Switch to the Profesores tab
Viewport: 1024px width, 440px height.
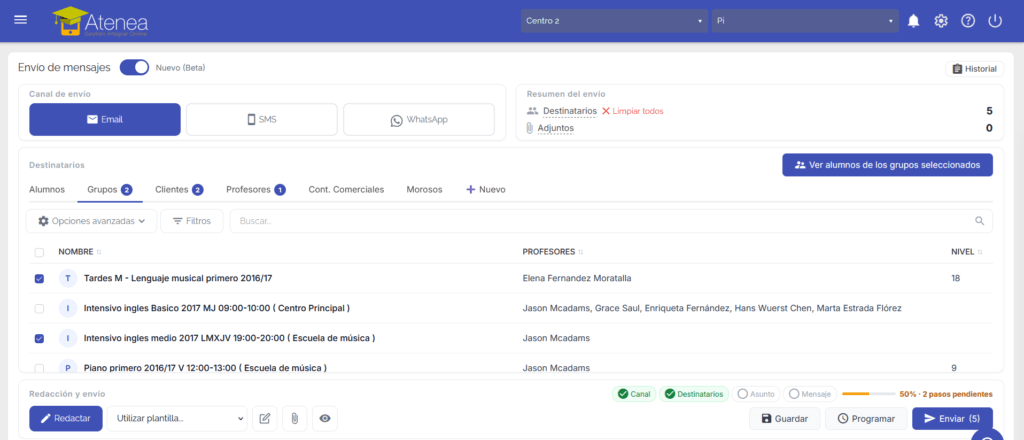pos(256,189)
